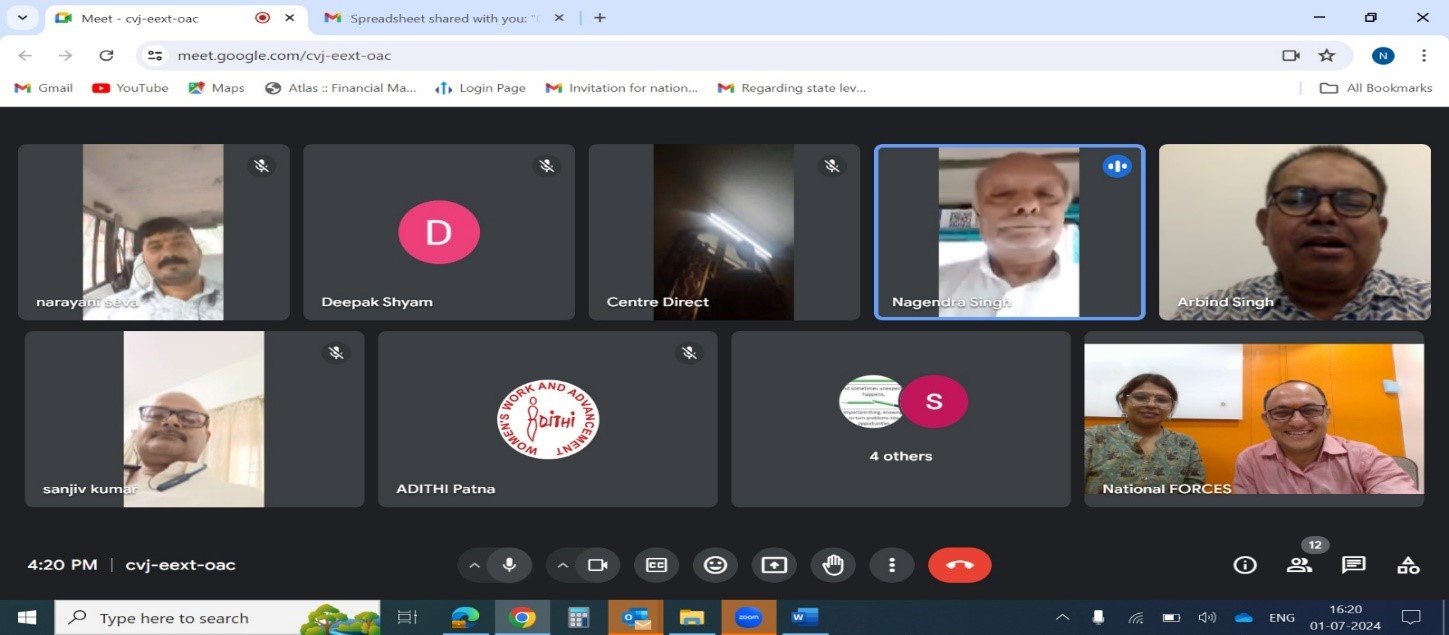The image size is (1449, 635).
Task: Mute the microphone in Meet
Action: 509,565
